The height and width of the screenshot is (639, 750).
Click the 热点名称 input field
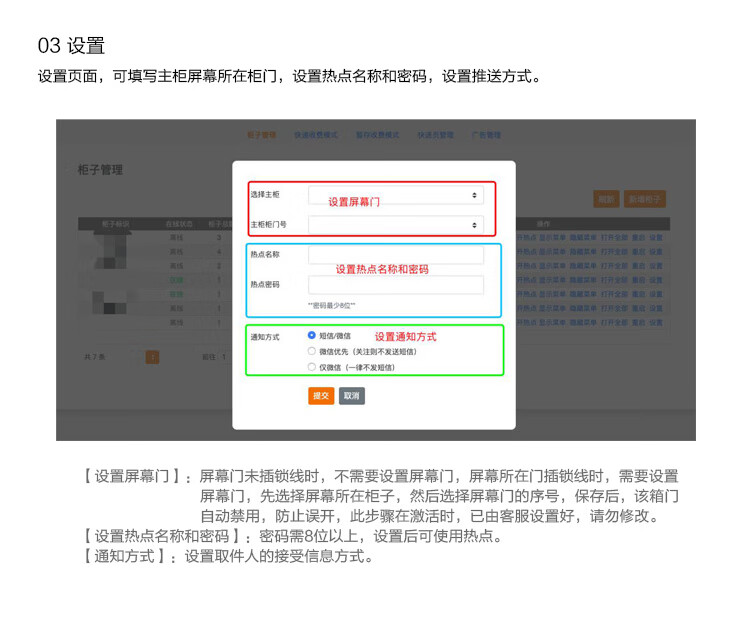pos(395,255)
